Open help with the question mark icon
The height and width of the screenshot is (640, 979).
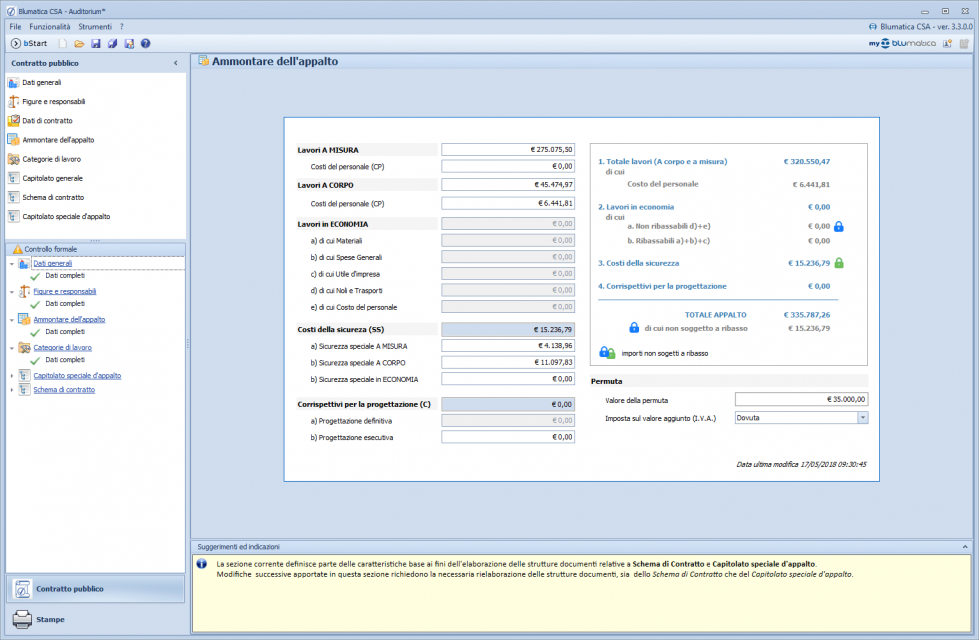click(x=146, y=44)
